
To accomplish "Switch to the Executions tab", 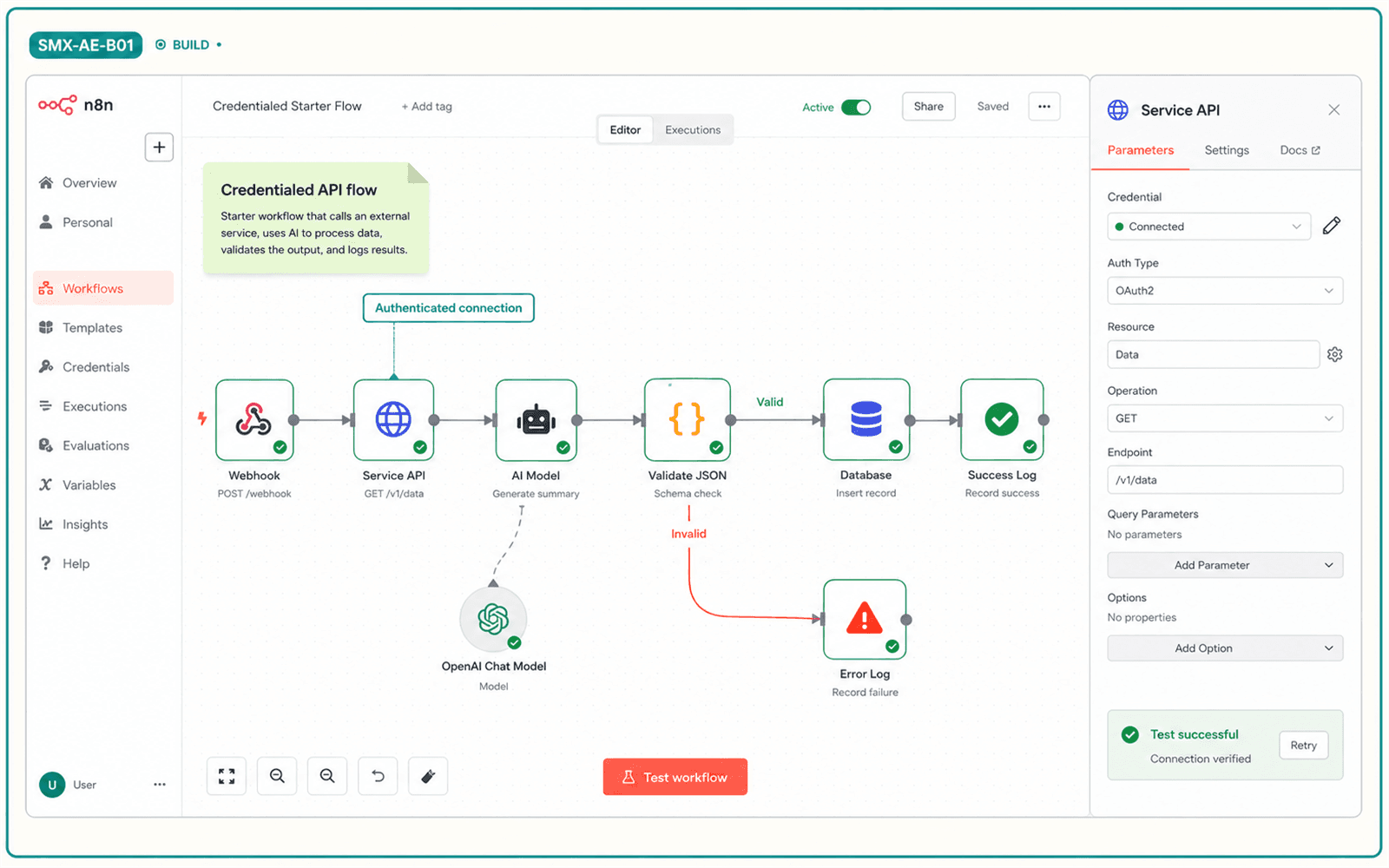I will coord(693,130).
